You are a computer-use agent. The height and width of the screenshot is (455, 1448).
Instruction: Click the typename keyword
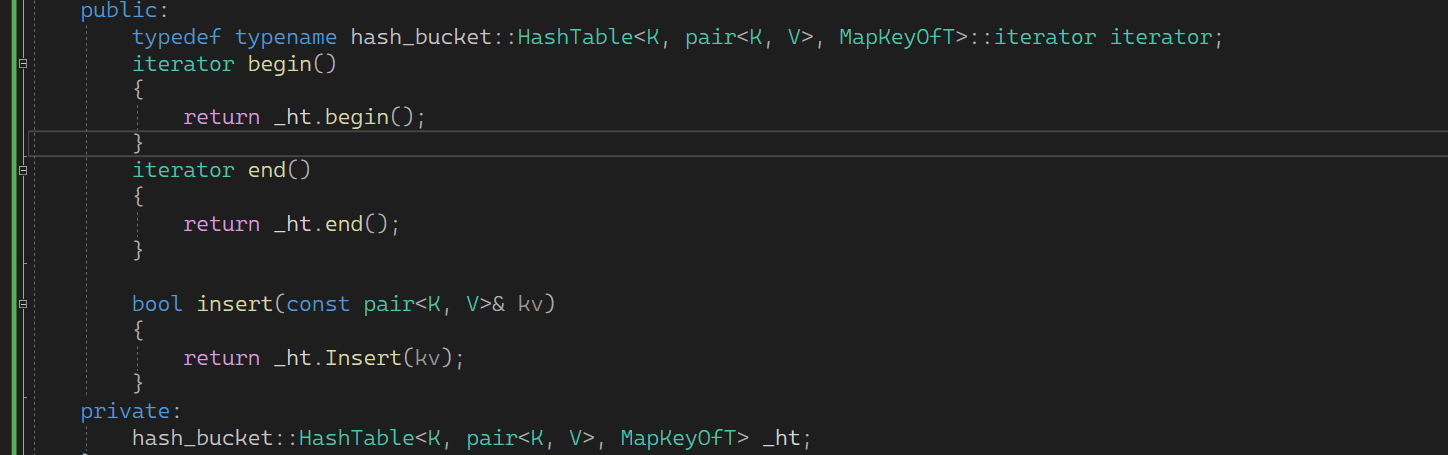pyautogui.click(x=286, y=38)
